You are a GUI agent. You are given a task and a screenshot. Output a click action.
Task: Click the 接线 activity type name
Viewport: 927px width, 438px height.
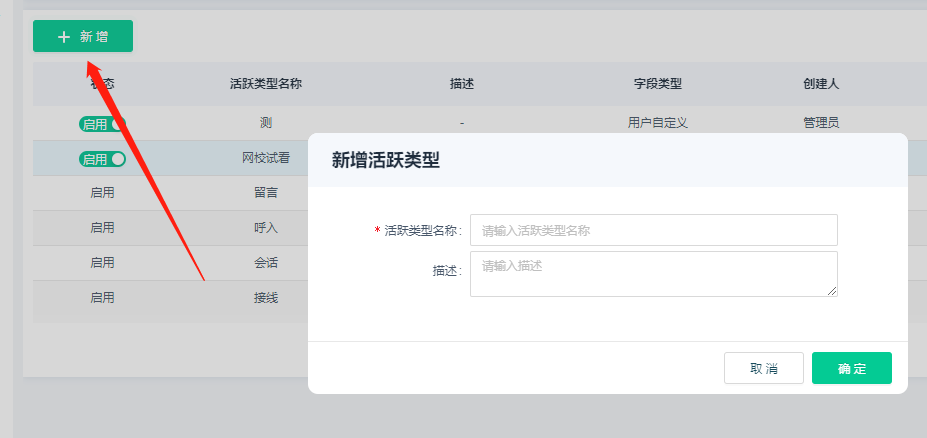265,298
